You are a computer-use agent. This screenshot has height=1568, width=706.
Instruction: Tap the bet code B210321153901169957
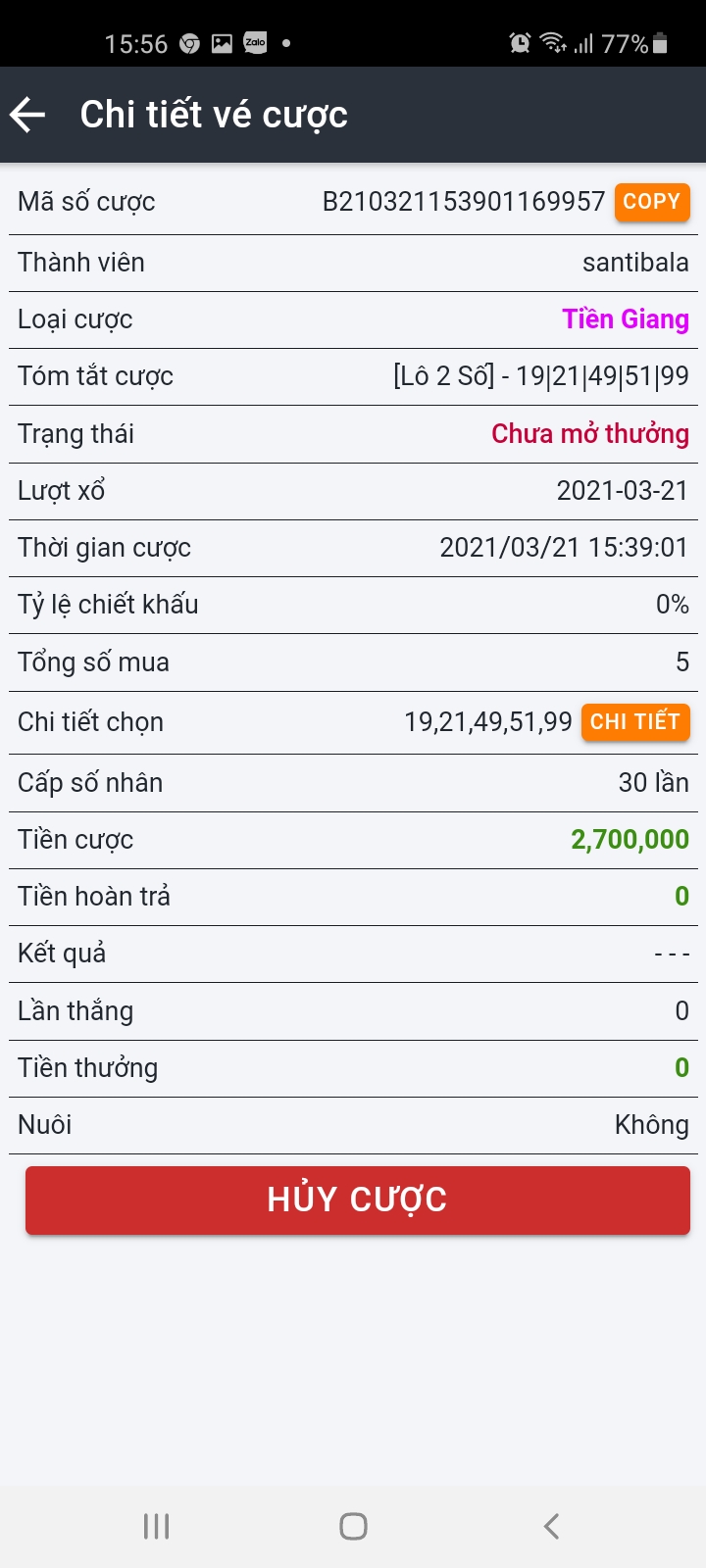[x=463, y=202]
